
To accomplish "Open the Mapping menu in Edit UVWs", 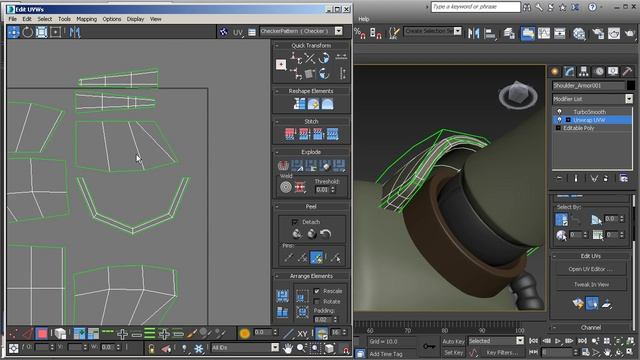I will (x=87, y=19).
